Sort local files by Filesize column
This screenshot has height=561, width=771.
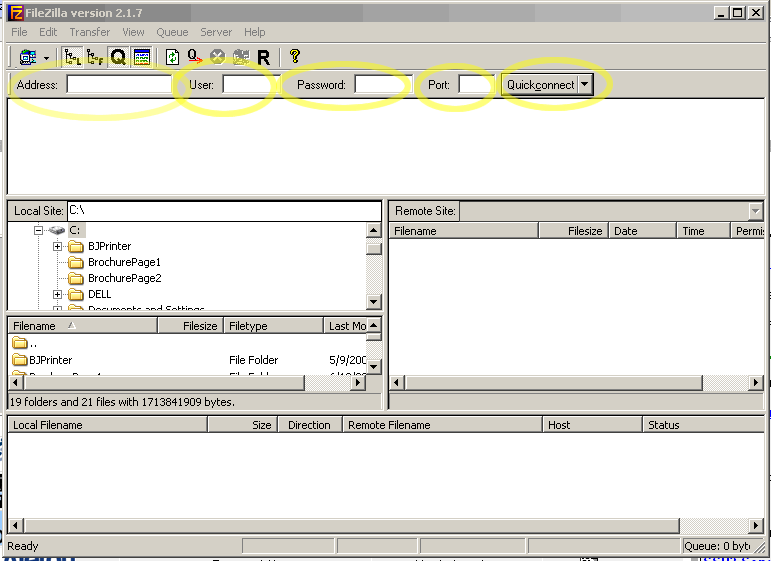(190, 326)
